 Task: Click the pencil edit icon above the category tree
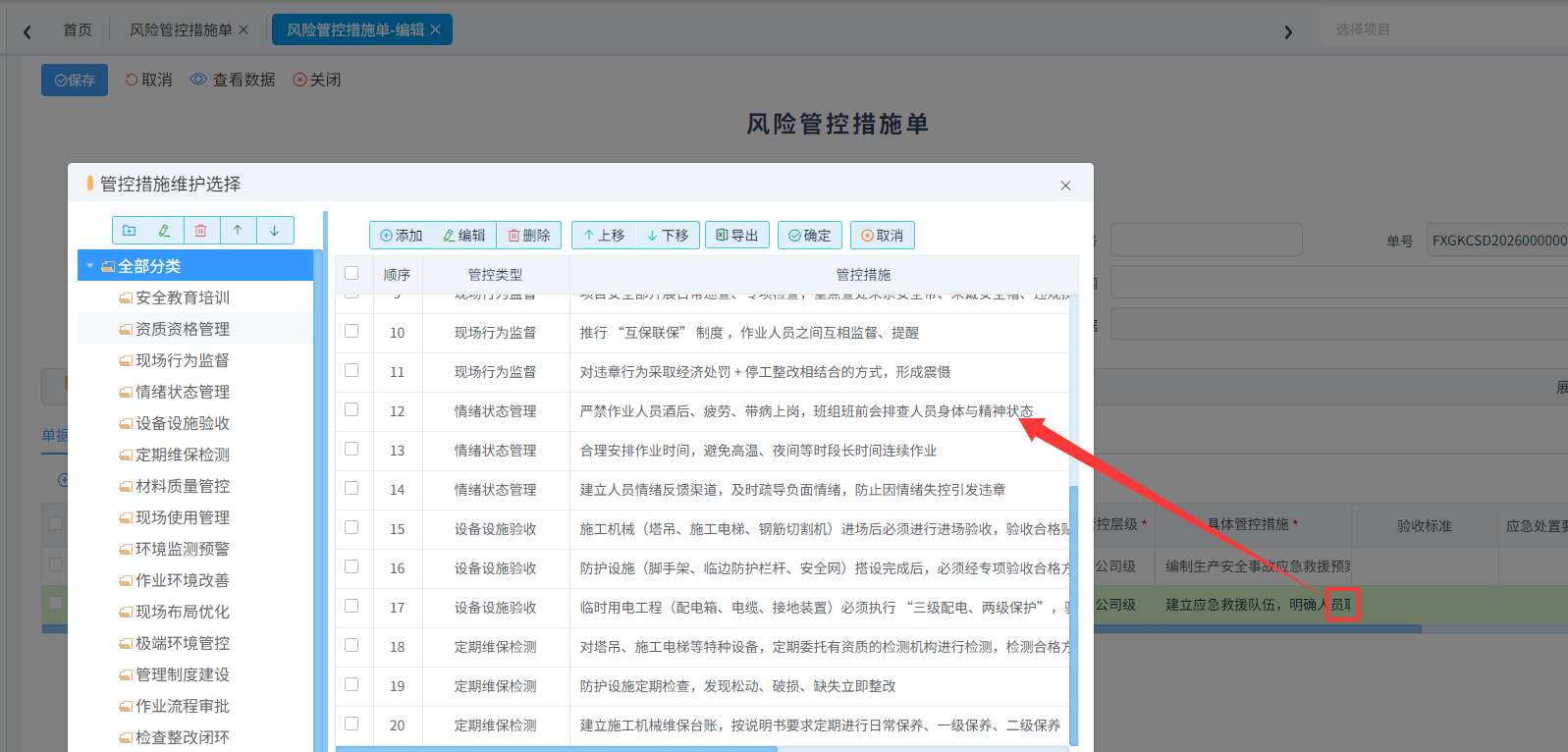[165, 231]
